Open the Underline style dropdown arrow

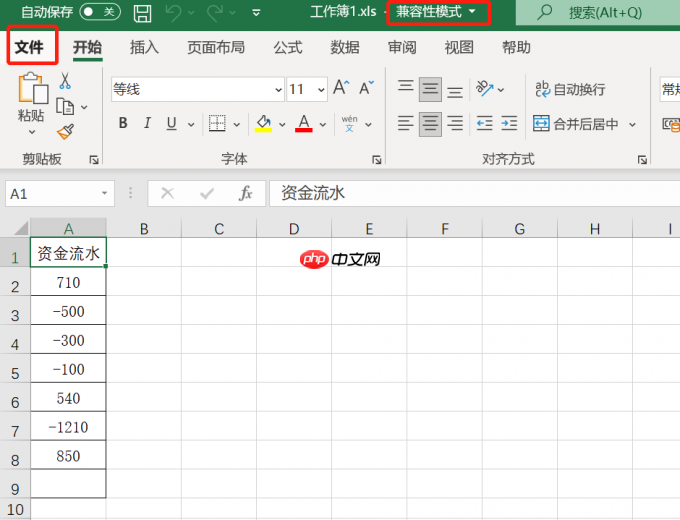191,124
